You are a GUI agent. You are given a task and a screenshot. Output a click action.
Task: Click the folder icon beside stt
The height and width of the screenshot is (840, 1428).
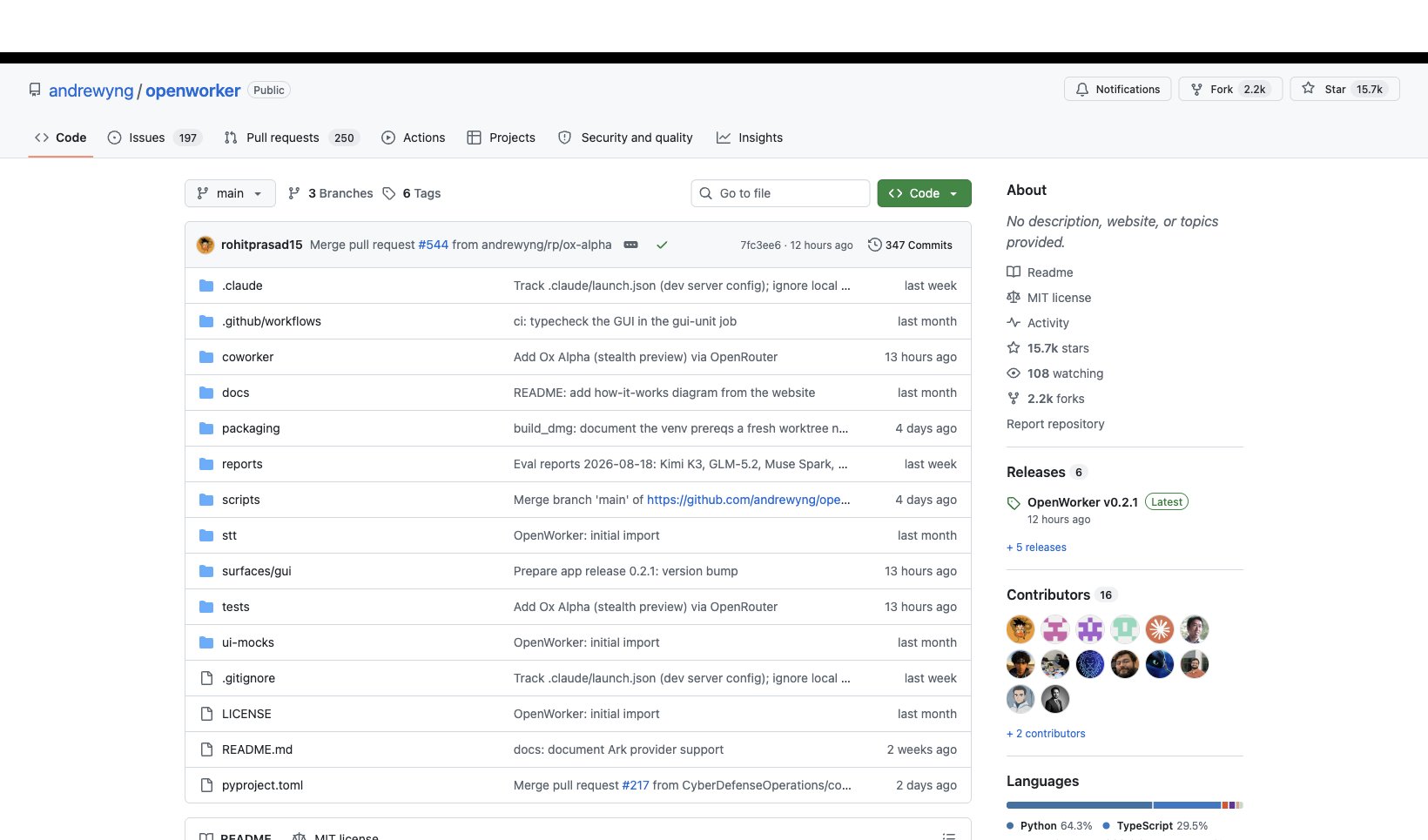tap(206, 535)
